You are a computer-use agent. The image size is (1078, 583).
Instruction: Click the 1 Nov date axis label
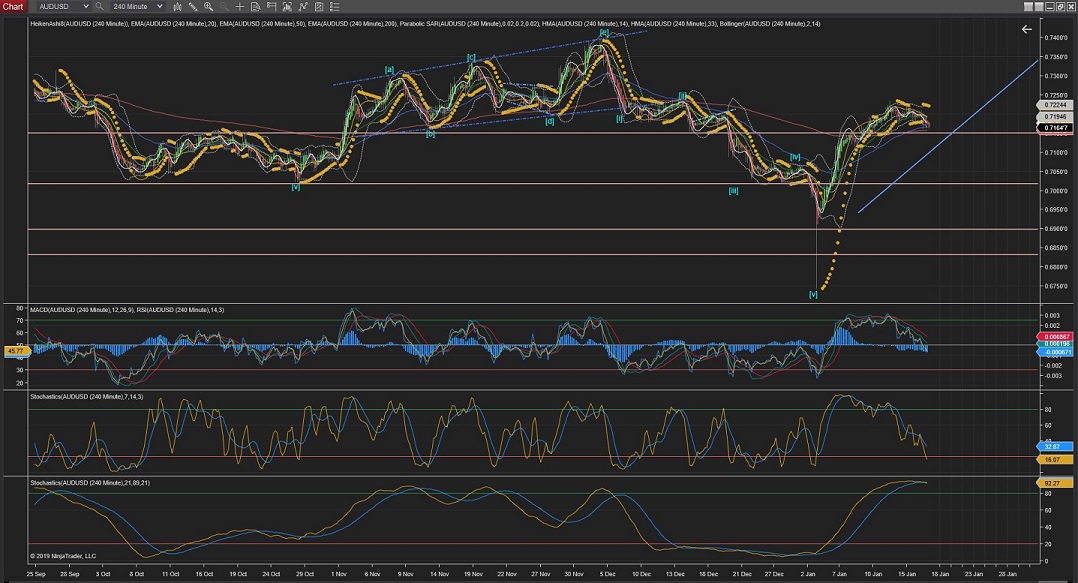click(x=338, y=574)
